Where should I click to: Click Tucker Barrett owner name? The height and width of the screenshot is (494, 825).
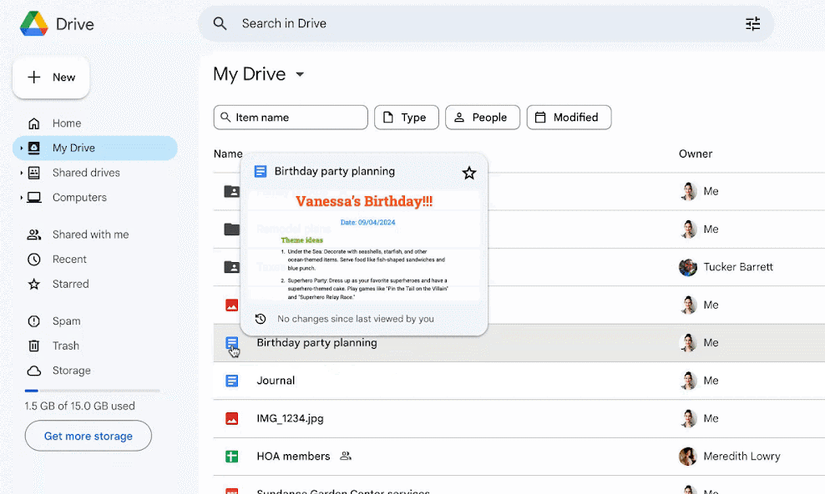coord(738,267)
